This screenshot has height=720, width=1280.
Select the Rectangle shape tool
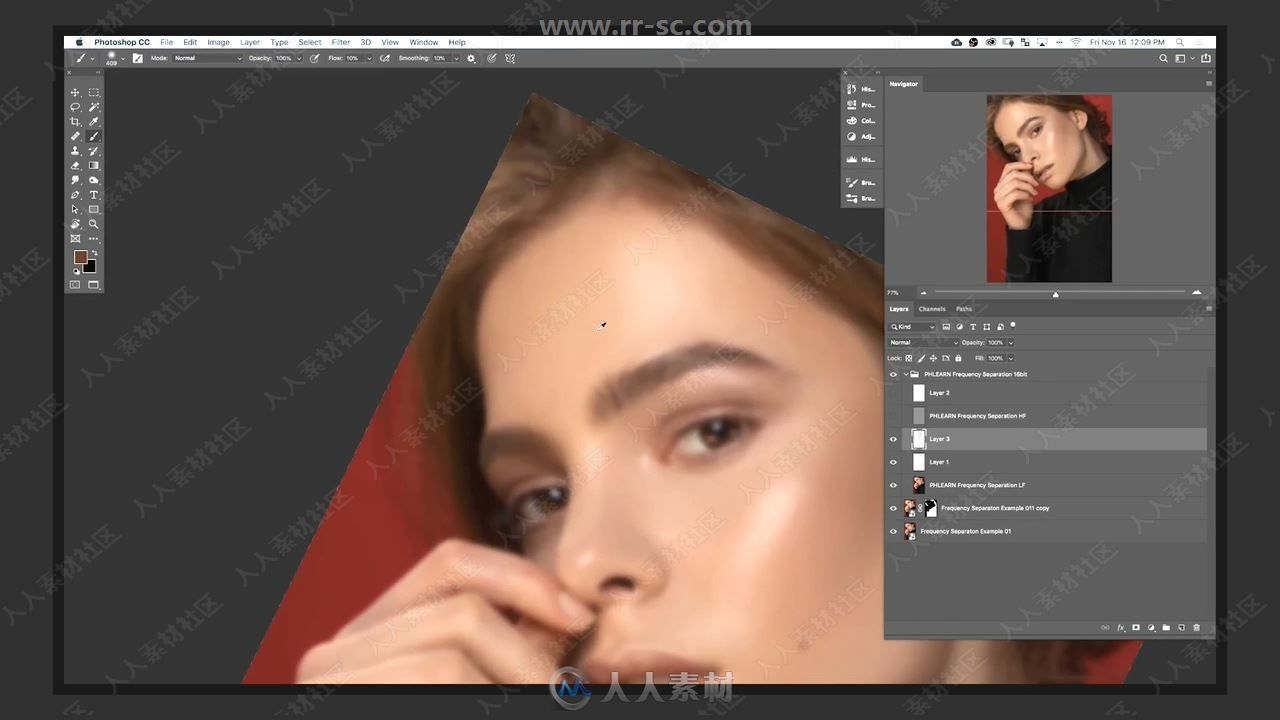coord(94,209)
